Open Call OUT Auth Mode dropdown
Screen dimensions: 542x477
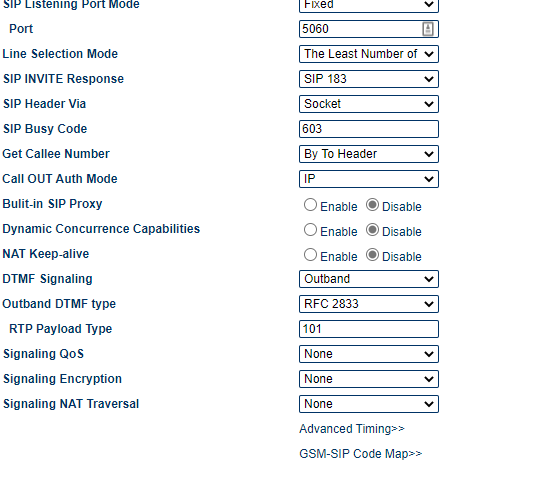click(369, 179)
